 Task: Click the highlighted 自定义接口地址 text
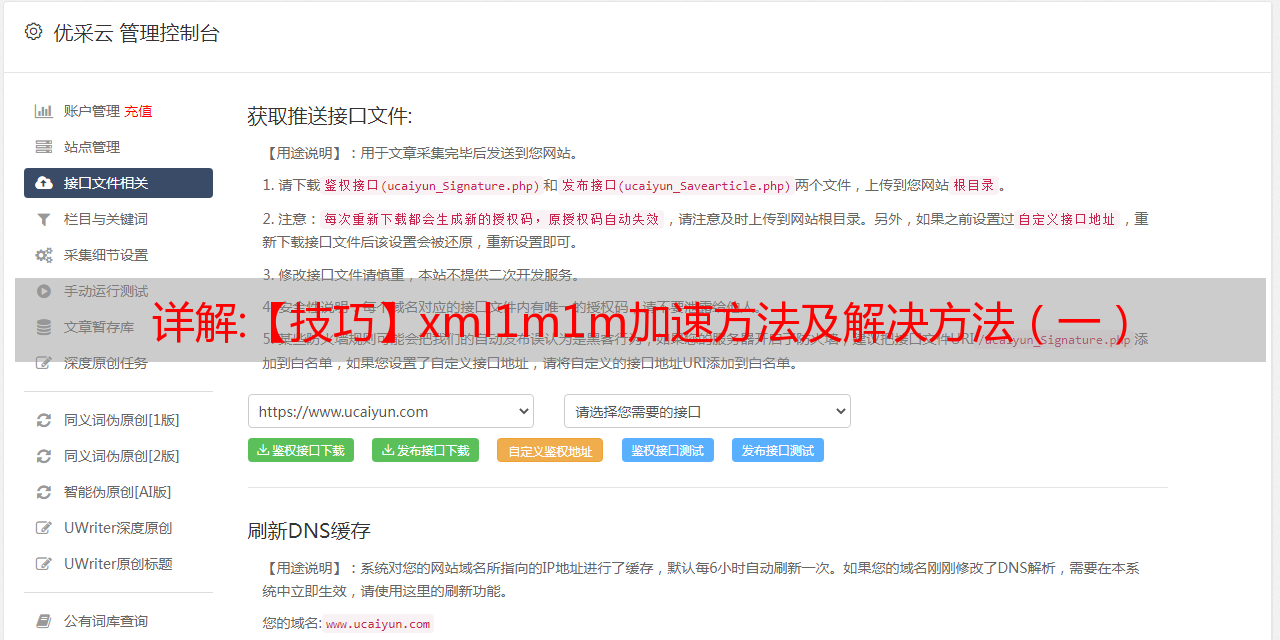pyautogui.click(x=1067, y=219)
